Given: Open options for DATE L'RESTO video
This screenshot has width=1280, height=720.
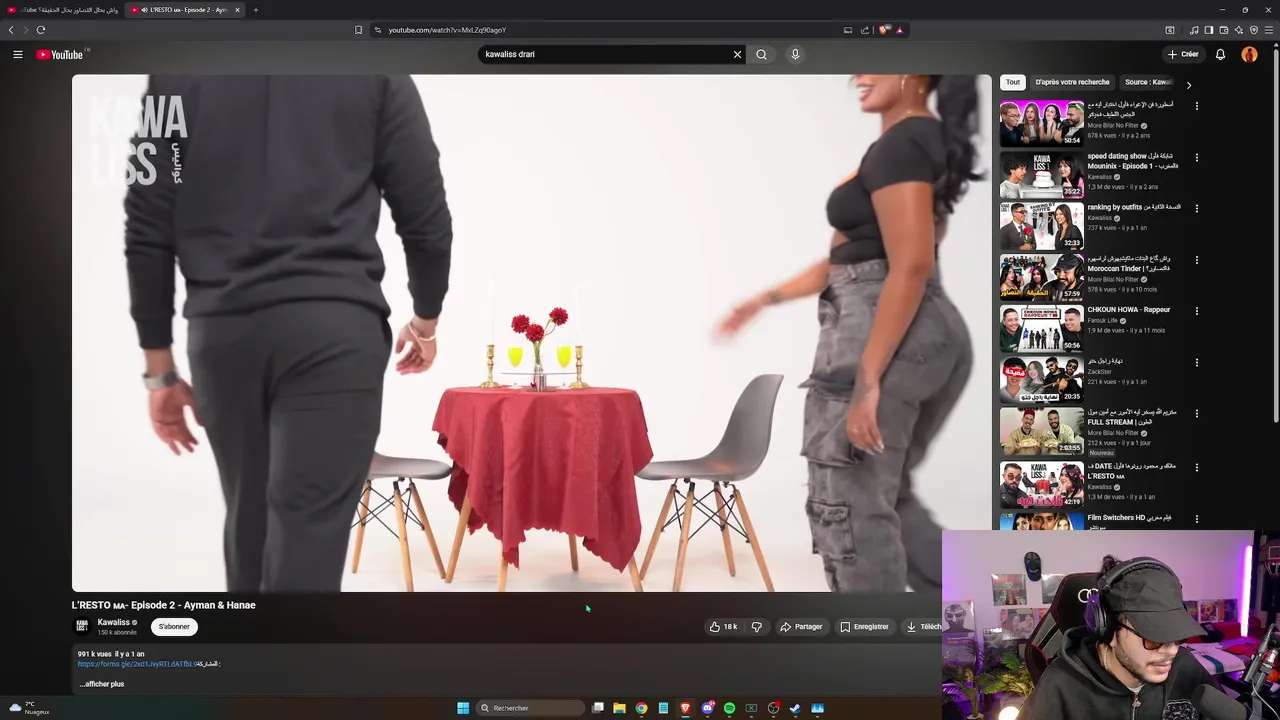Looking at the screenshot, I should coord(1196,467).
